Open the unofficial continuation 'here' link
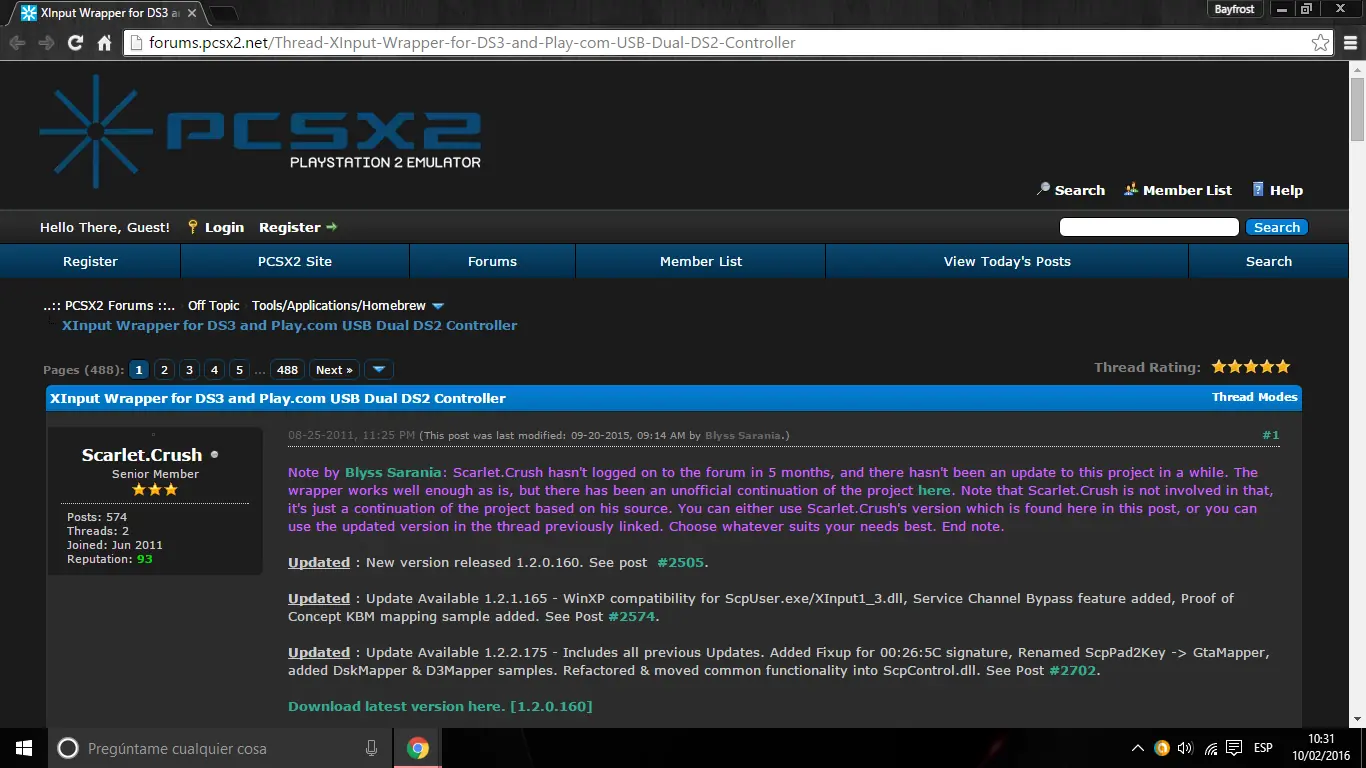This screenshot has height=768, width=1366. (x=935, y=491)
